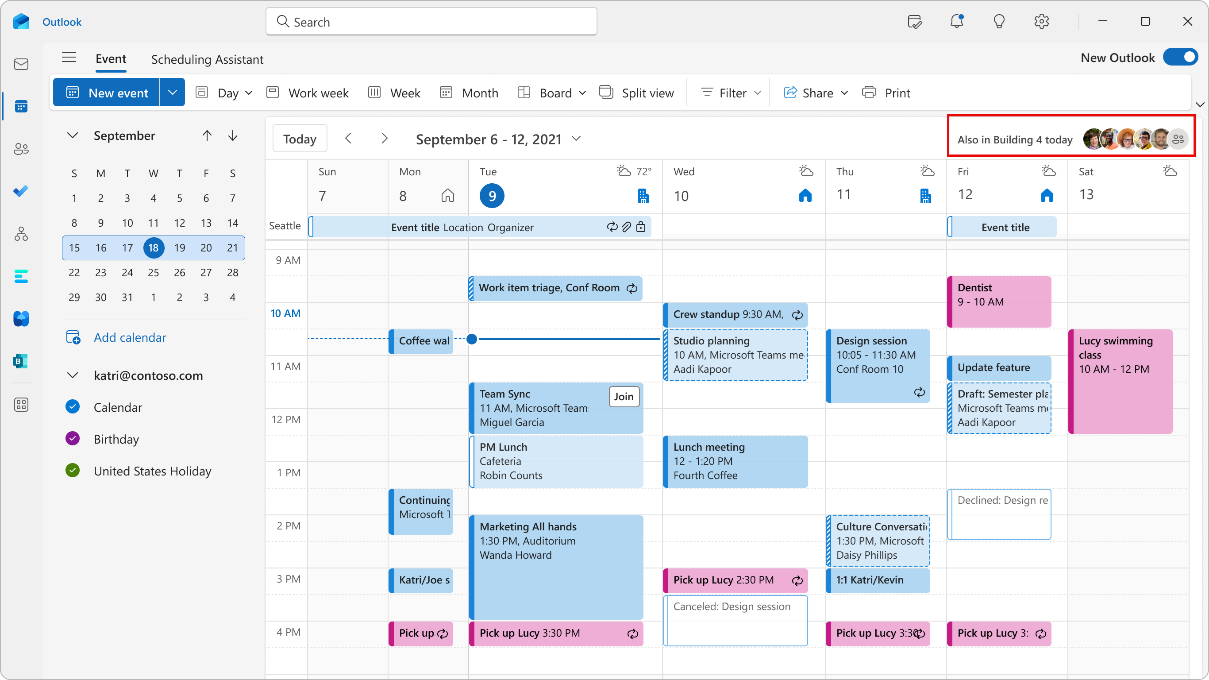Click the home icon on Monday 8
The image size is (1209, 680).
click(448, 196)
